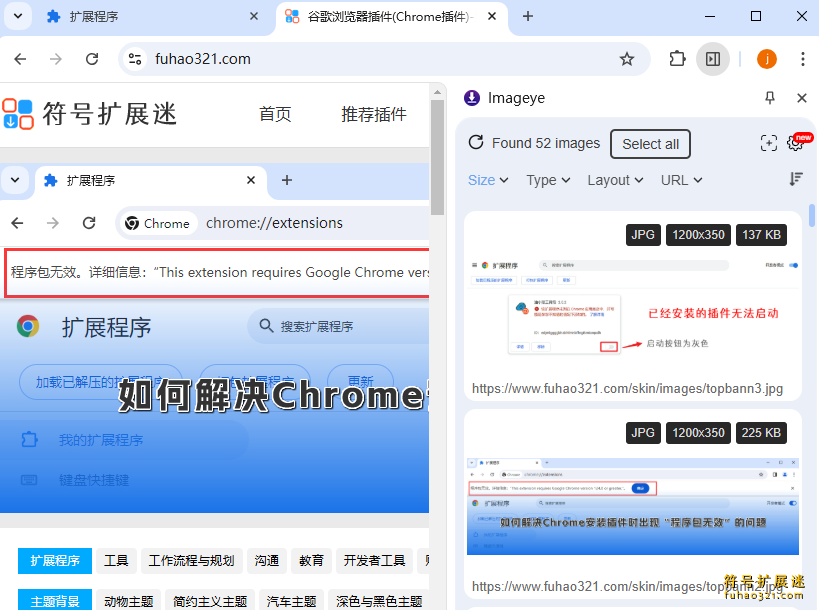Screen dimensions: 819x610
Task: Click the Found 52 images text
Action: click(x=546, y=143)
